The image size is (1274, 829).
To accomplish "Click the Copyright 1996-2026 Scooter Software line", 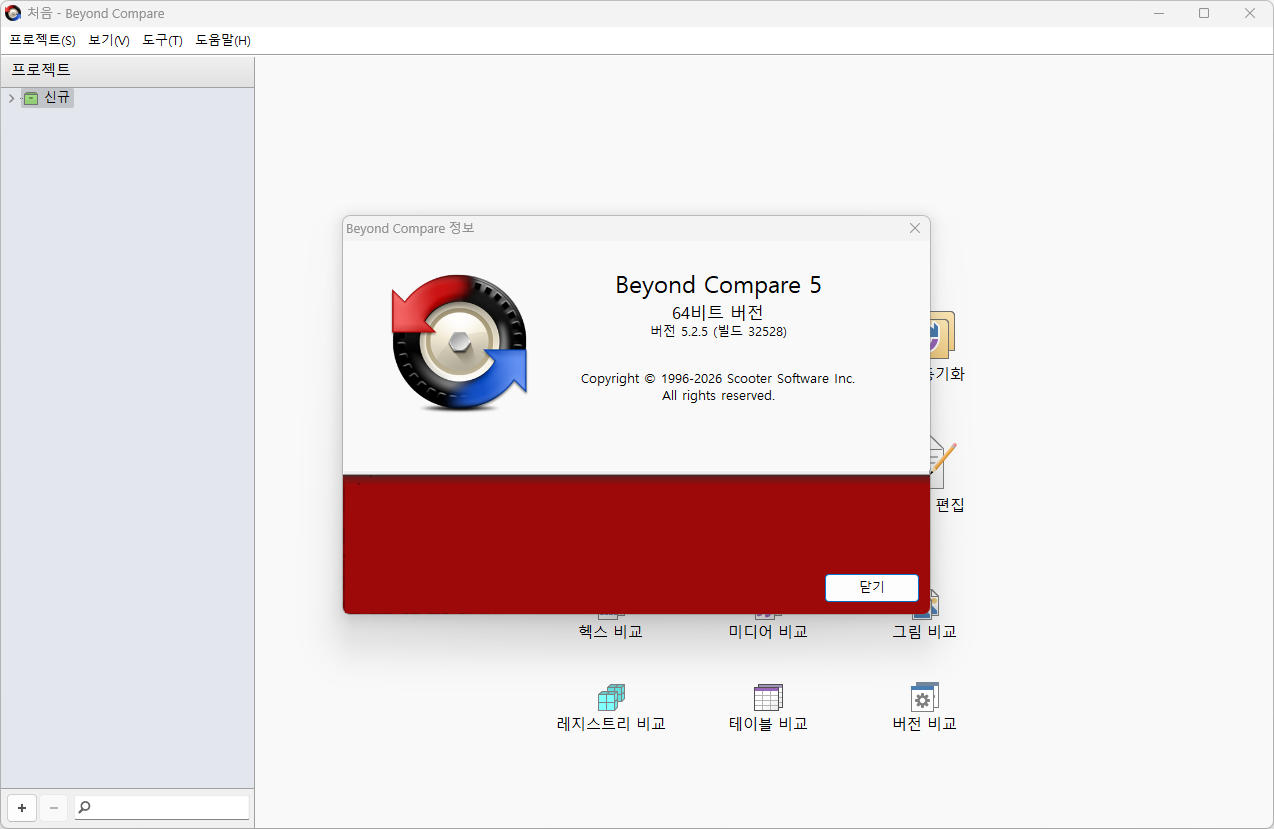I will coord(718,378).
